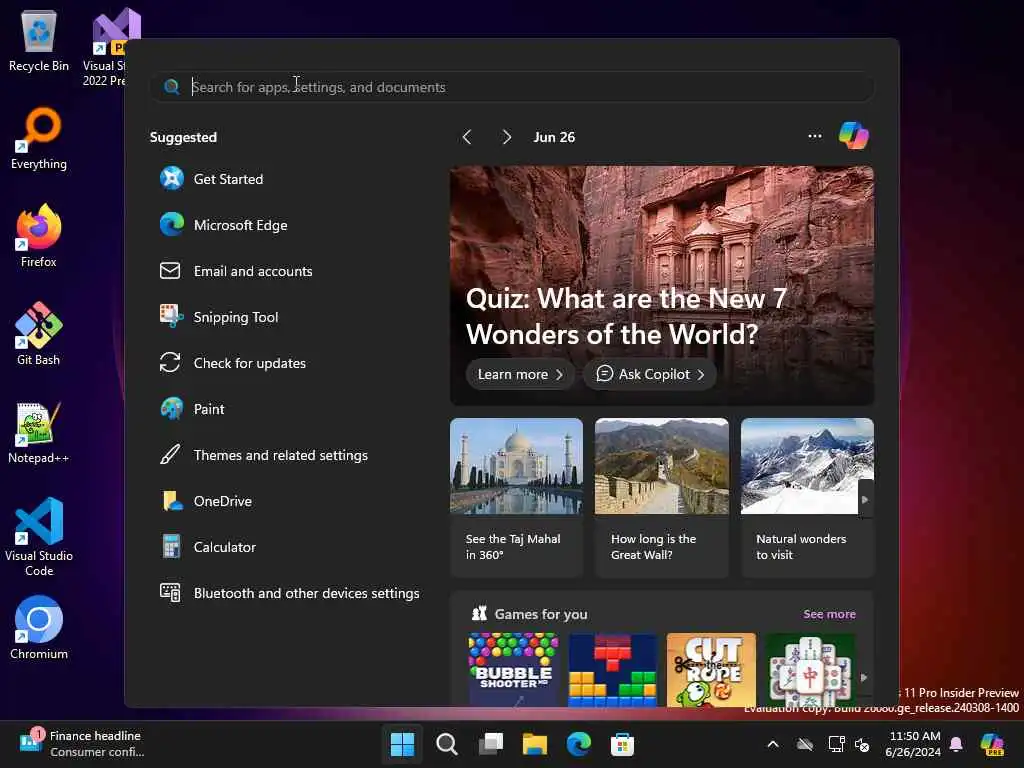Click Ask Copilot on the quiz card
Image resolution: width=1024 pixels, height=768 pixels.
tap(650, 374)
